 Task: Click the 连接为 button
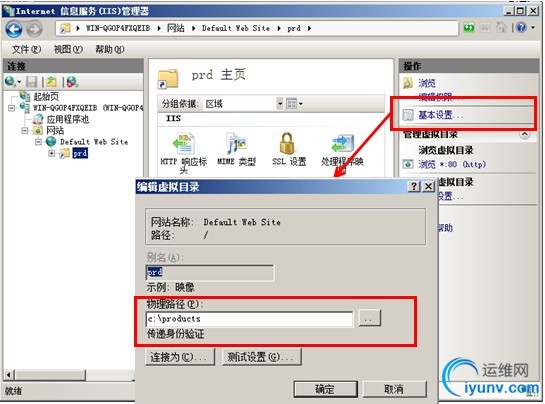180,357
